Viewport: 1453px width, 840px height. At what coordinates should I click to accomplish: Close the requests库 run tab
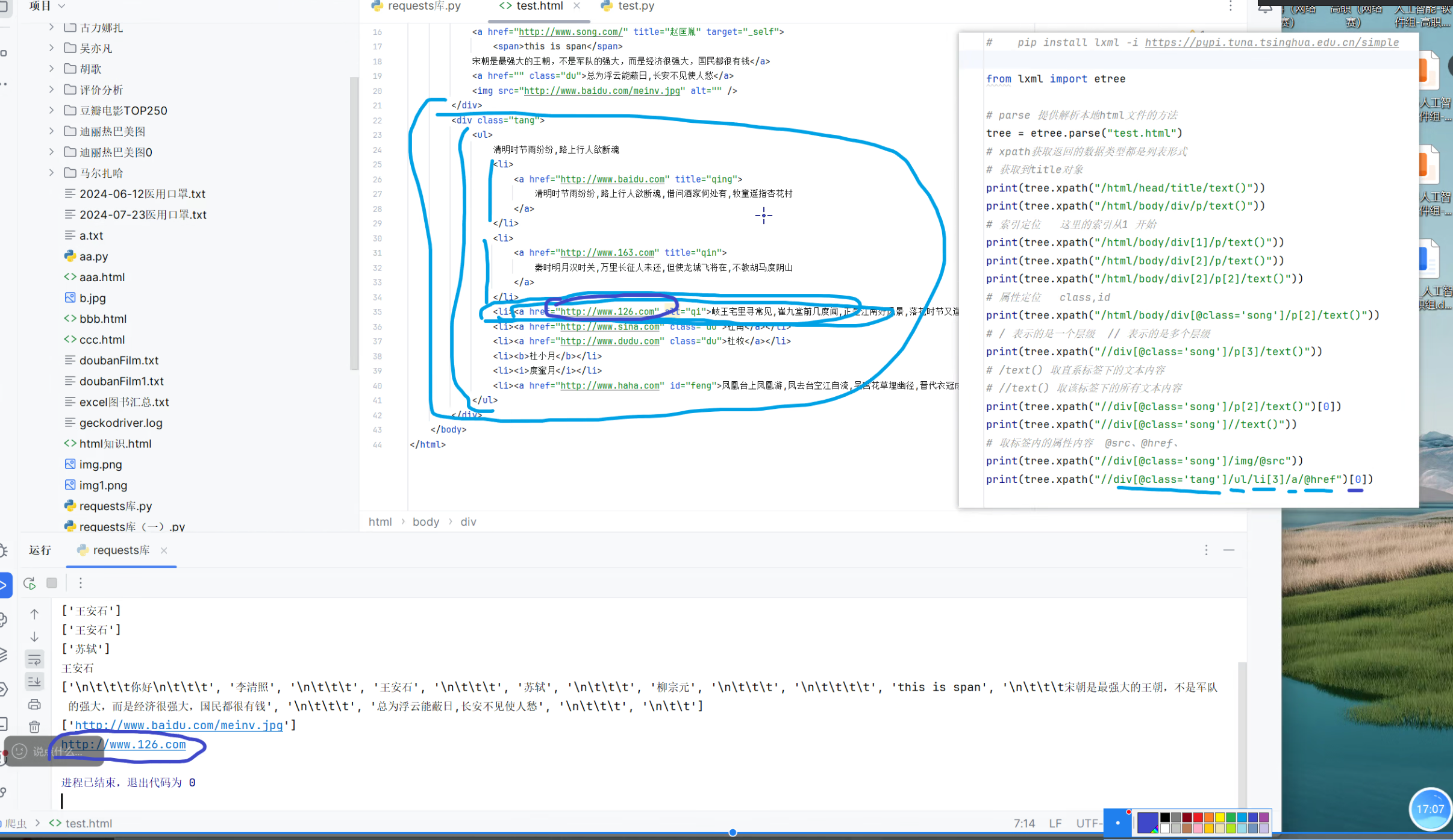pyautogui.click(x=164, y=550)
